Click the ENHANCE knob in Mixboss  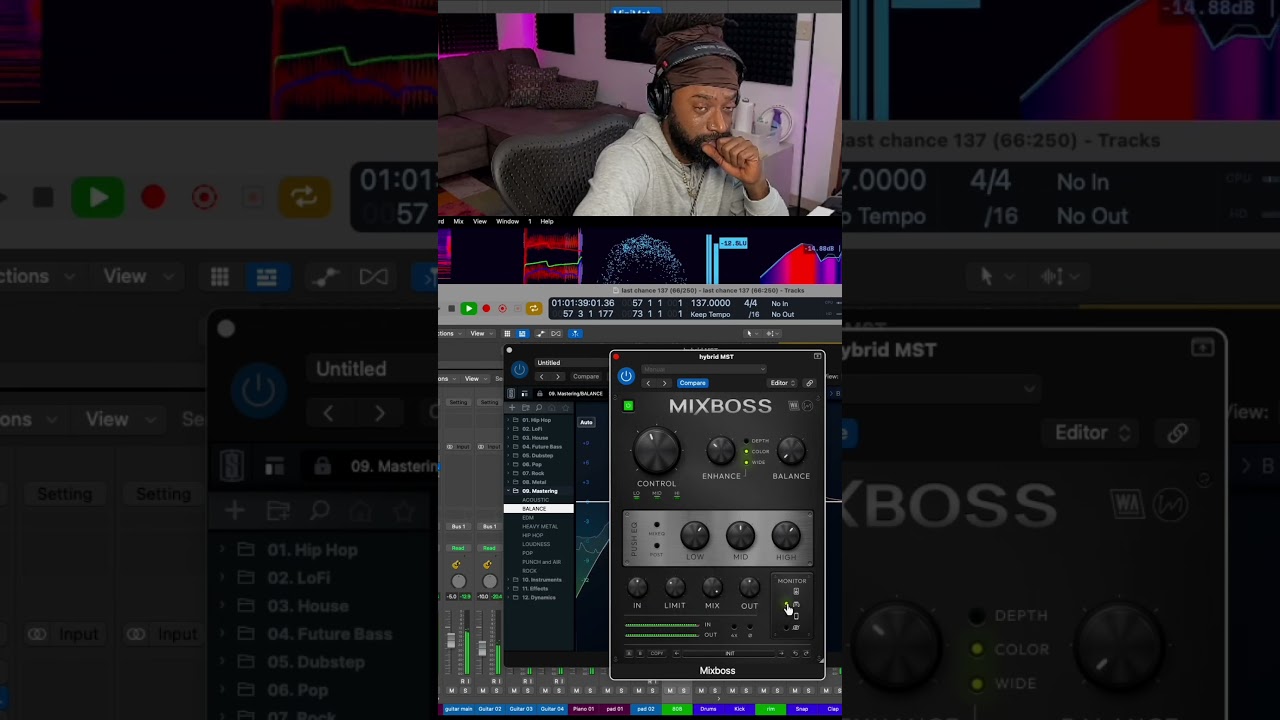click(721, 451)
